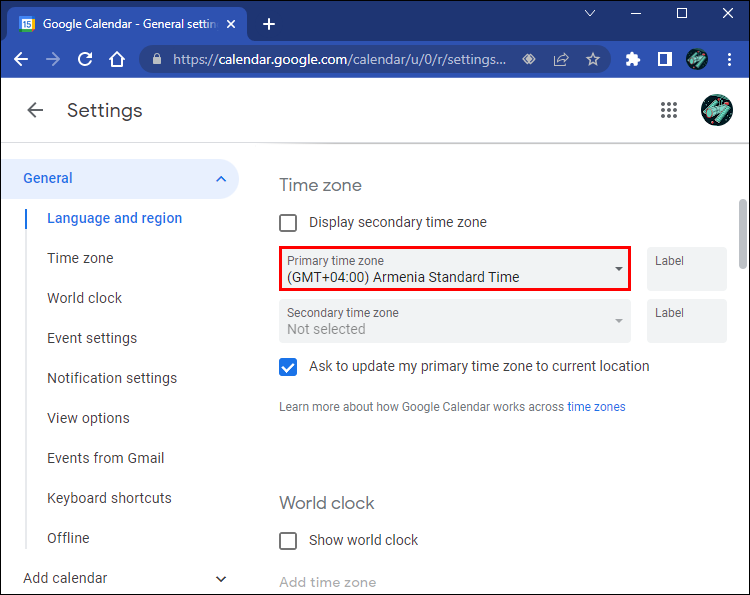Open the Google account avatar in Settings
The width and height of the screenshot is (750, 595).
tap(717, 110)
